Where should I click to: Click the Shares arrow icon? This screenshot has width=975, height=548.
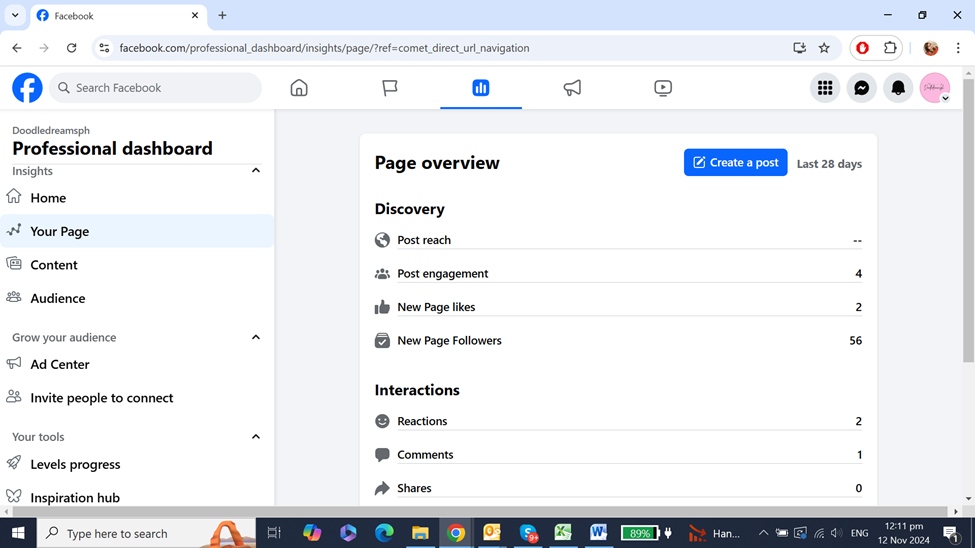pos(382,488)
